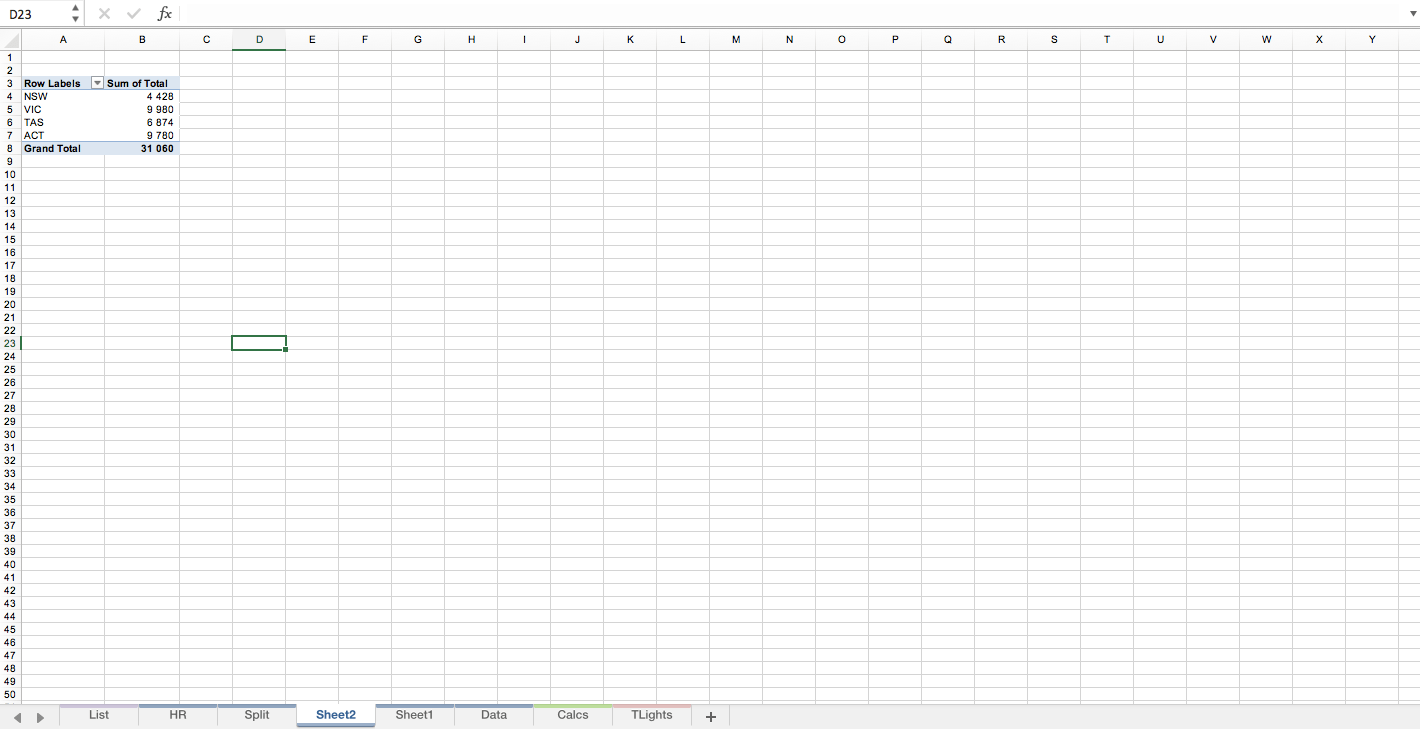Go to previous sheet using left arrow
This screenshot has height=729, width=1420.
[x=18, y=717]
